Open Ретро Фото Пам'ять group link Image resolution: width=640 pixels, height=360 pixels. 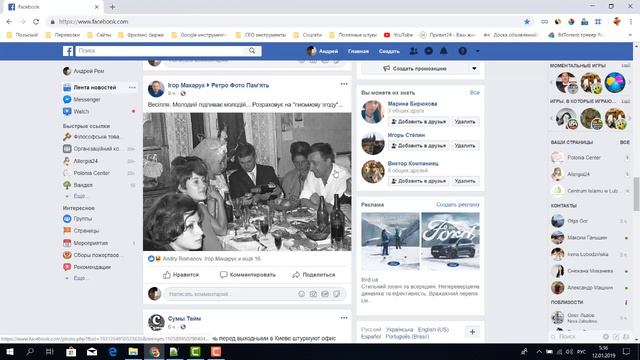[240, 85]
